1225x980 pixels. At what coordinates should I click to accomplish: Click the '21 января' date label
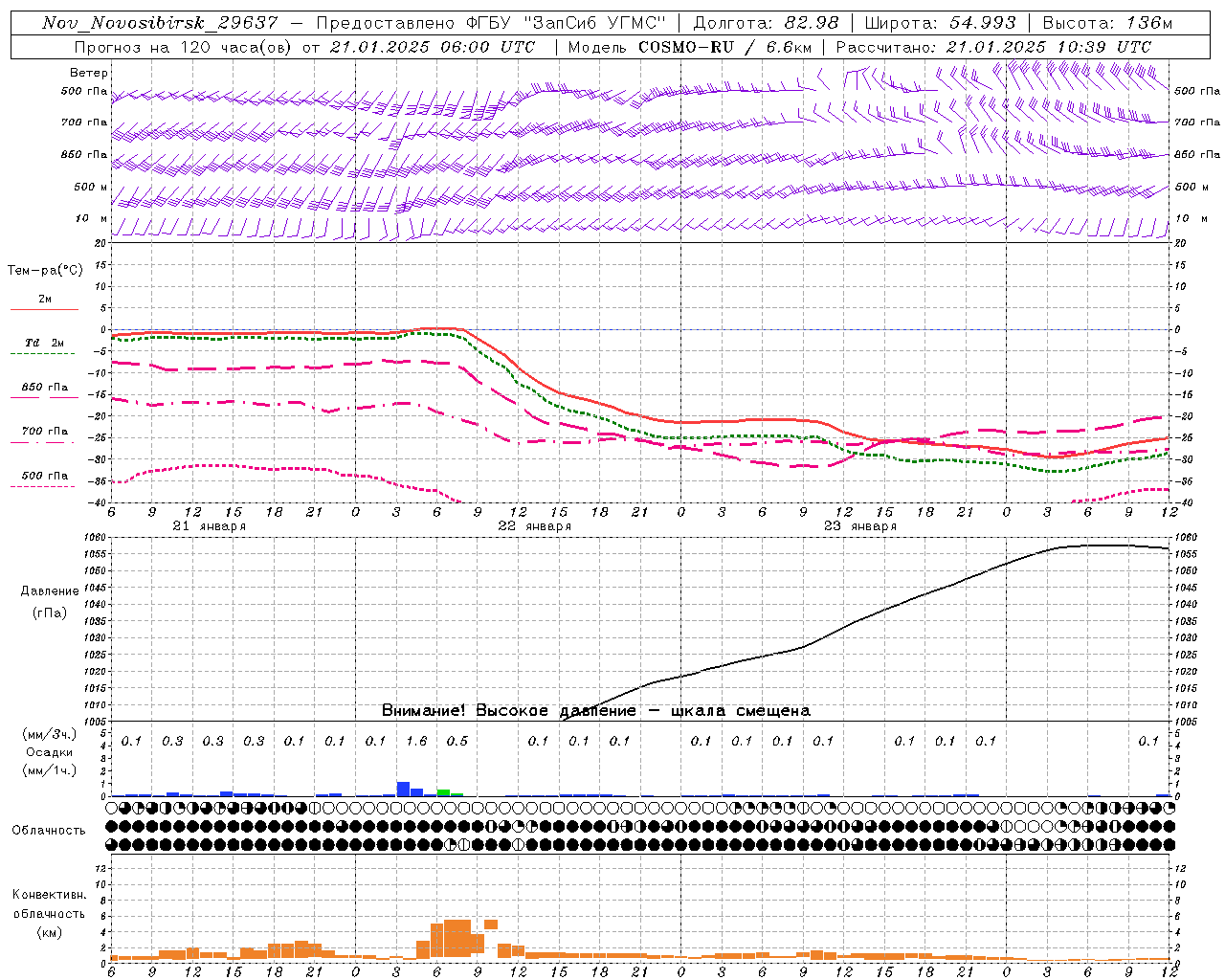pos(209,526)
